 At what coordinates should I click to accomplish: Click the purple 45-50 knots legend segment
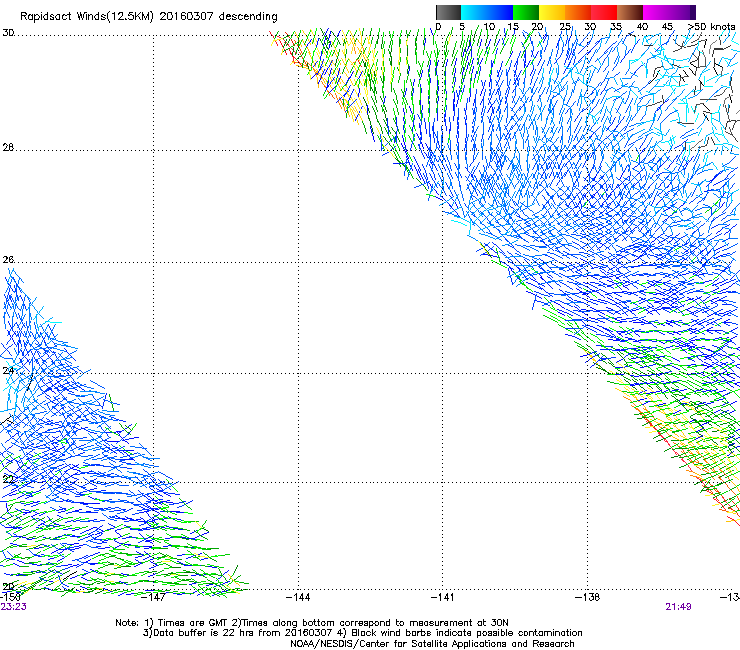[682, 12]
